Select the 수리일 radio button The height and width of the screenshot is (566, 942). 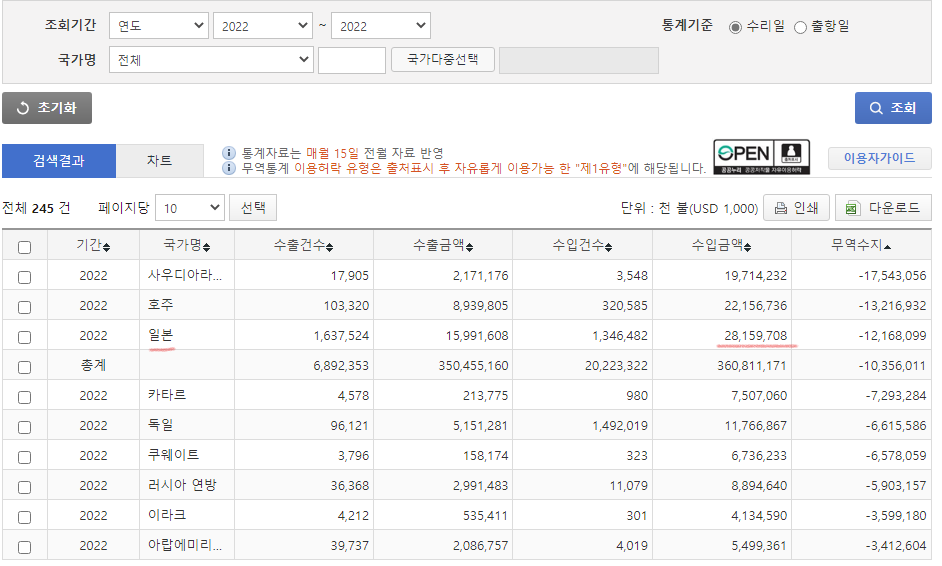[x=736, y=27]
